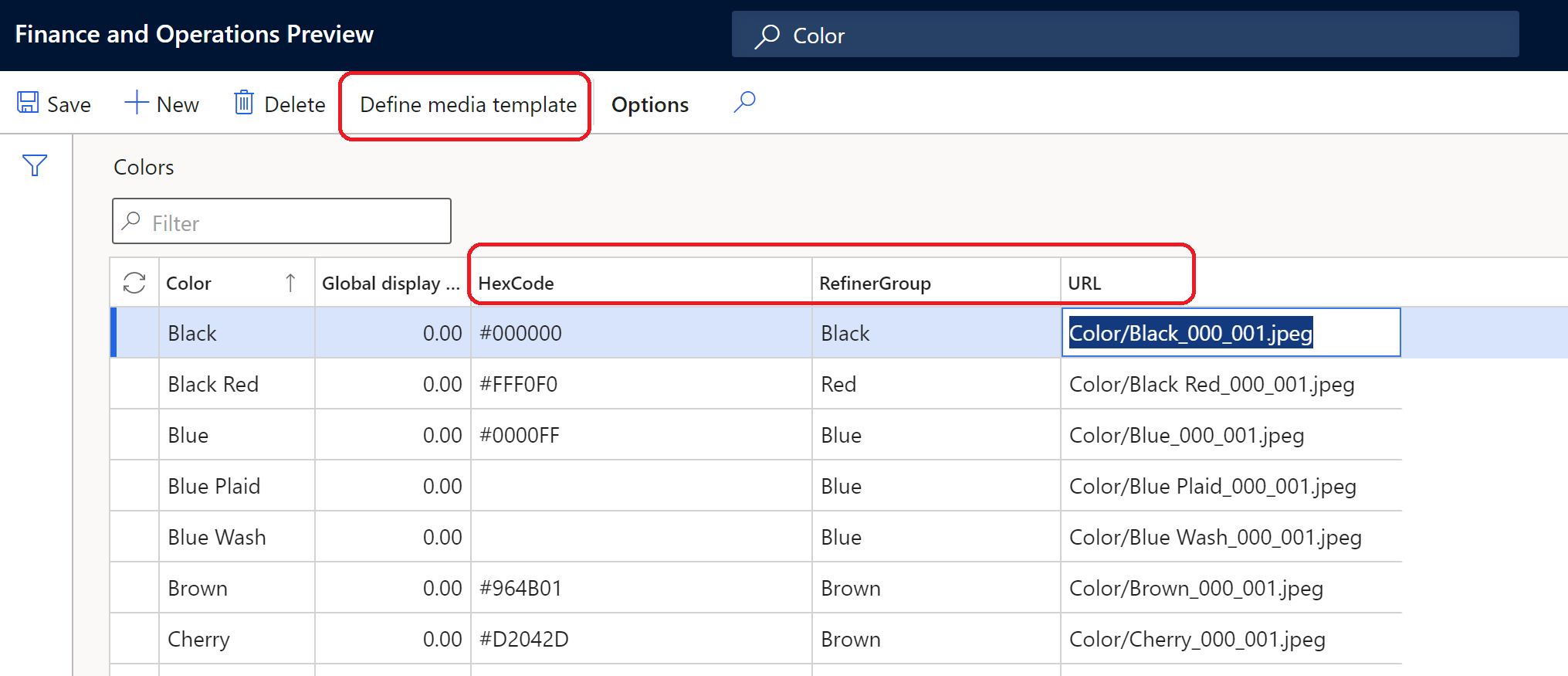1568x676 pixels.
Task: Click hex code #D2042D cell
Action: point(641,639)
